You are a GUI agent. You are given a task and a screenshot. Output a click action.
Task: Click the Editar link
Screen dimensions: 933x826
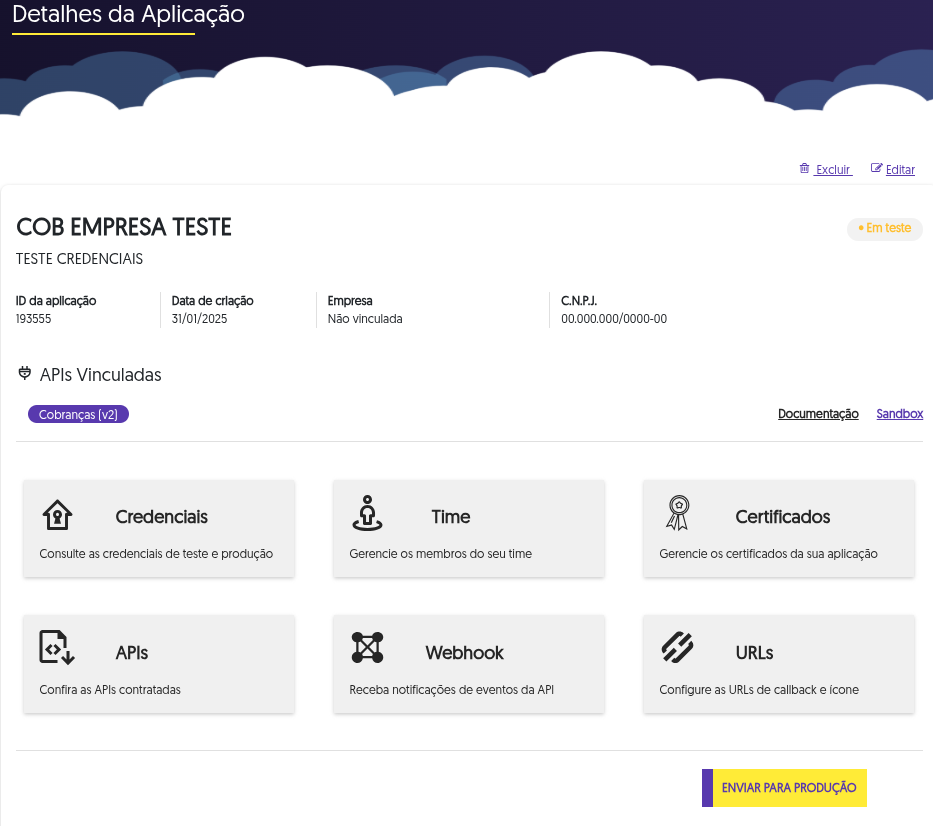900,170
